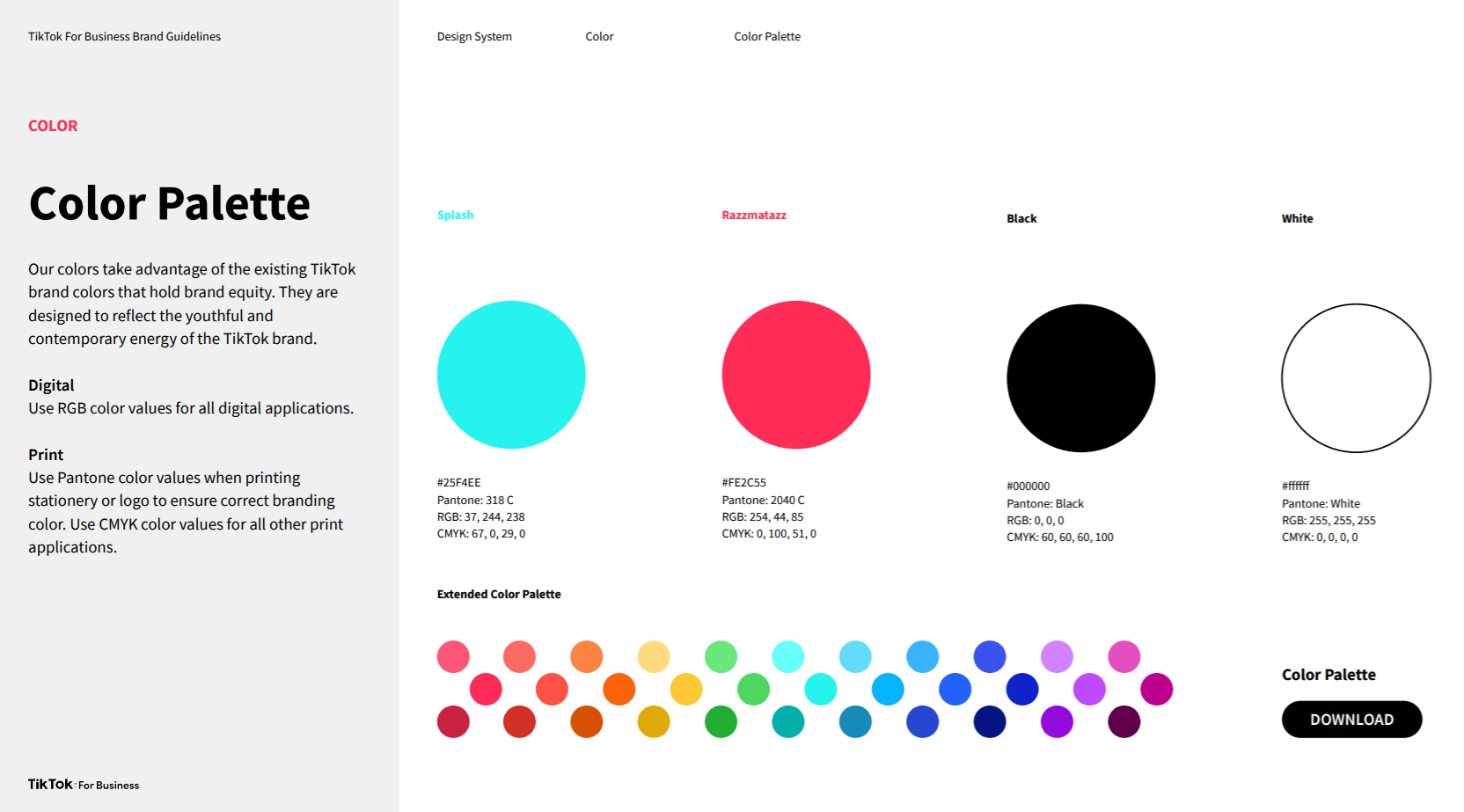Pick the dark plum extended palette swatch
The width and height of the screenshot is (1464, 812).
1124,721
